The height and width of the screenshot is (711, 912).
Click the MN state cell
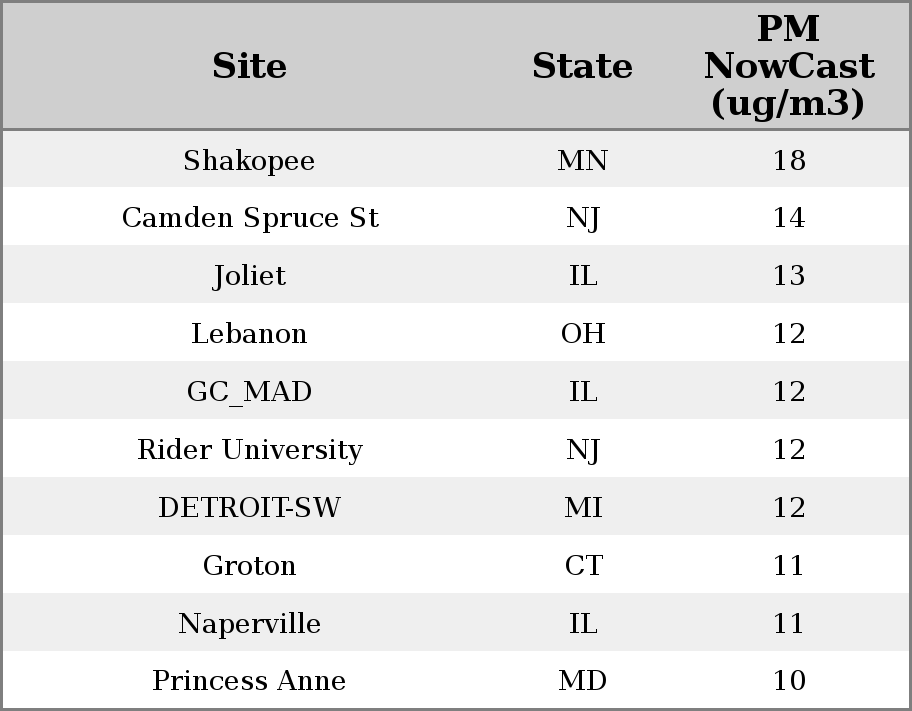click(582, 160)
